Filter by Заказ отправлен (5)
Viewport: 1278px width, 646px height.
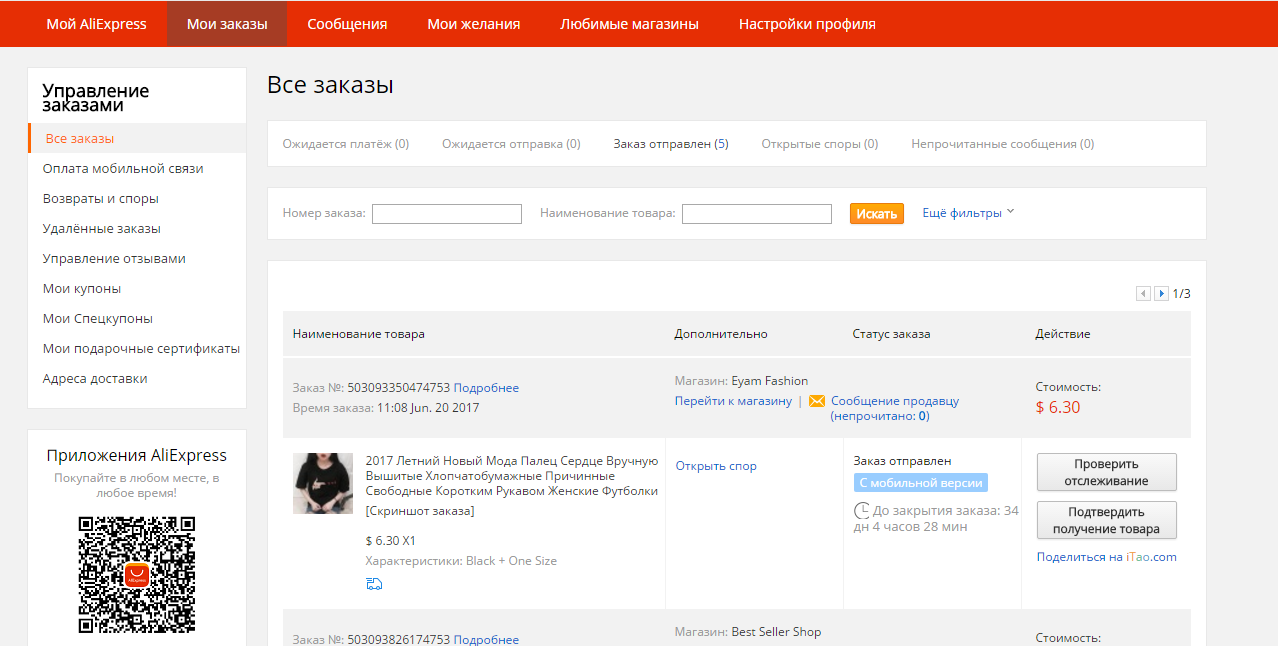(x=671, y=144)
